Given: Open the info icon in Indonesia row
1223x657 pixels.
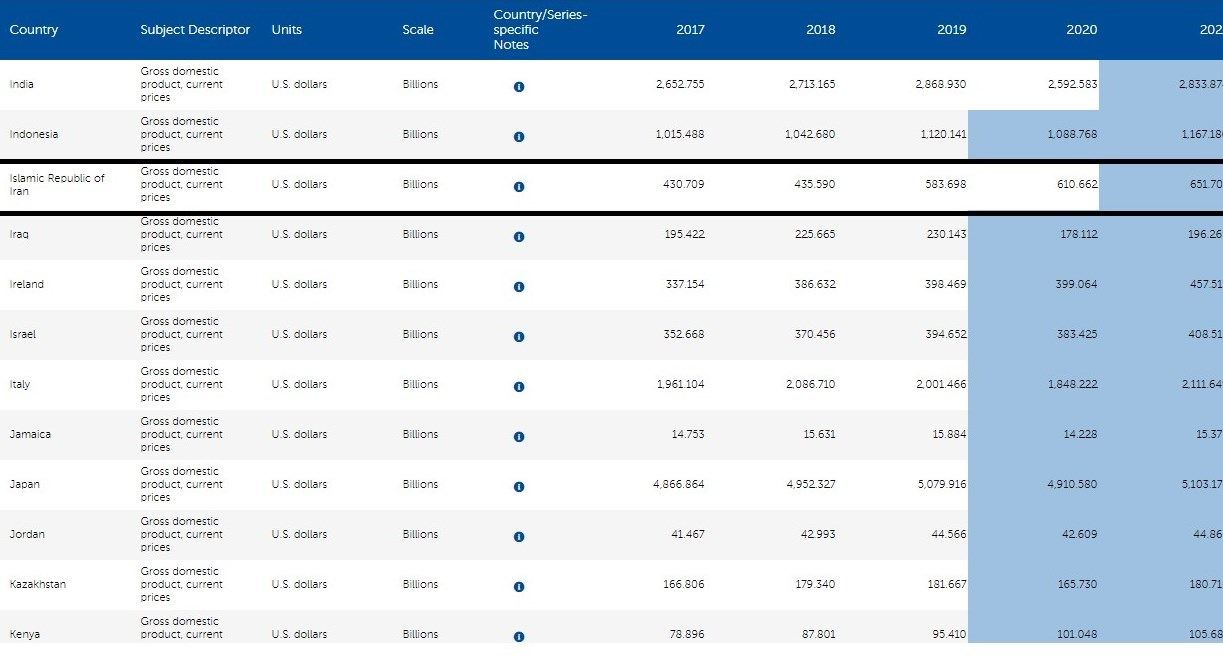Looking at the screenshot, I should coord(518,137).
